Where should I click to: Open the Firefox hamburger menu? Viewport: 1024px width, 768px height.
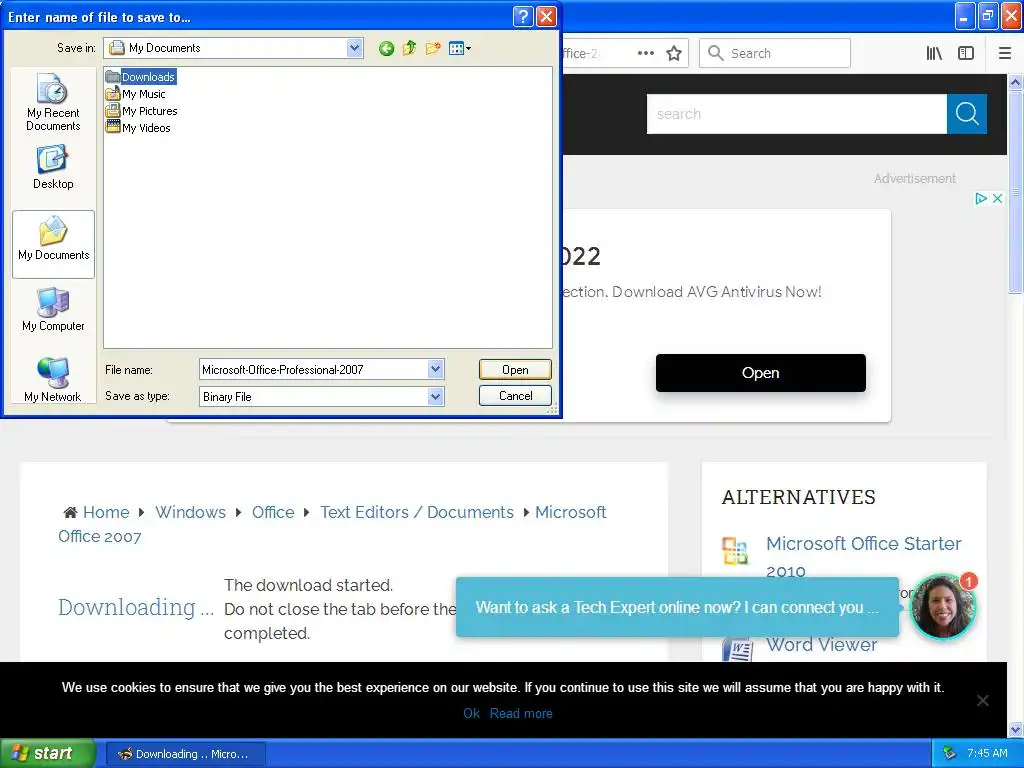1005,54
